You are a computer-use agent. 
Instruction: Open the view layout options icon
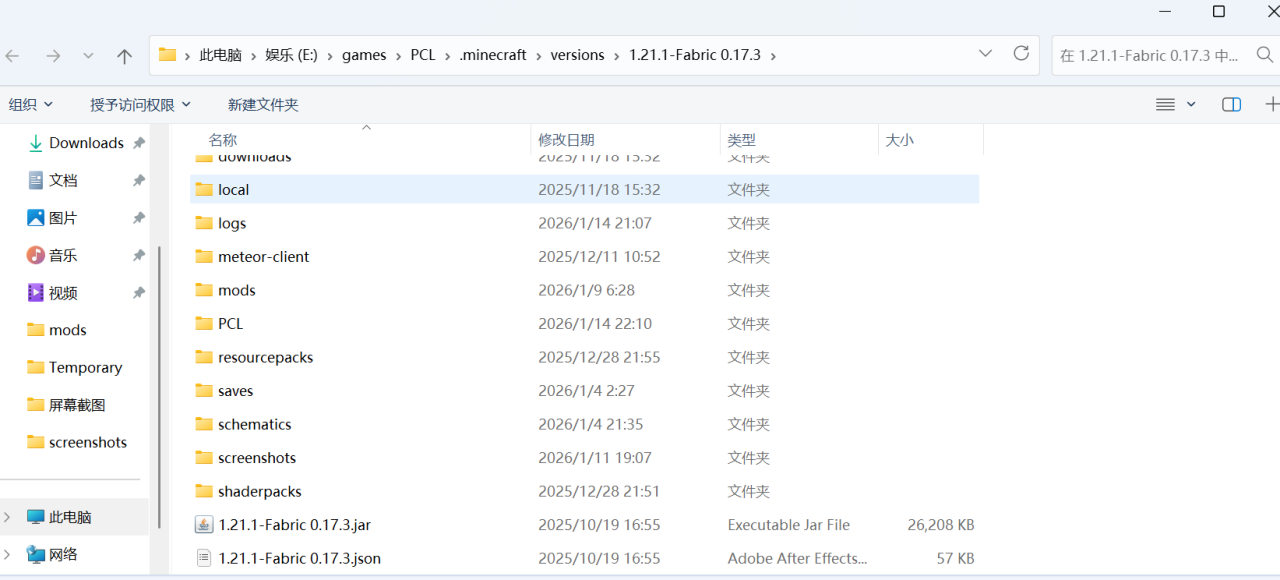click(x=1166, y=104)
